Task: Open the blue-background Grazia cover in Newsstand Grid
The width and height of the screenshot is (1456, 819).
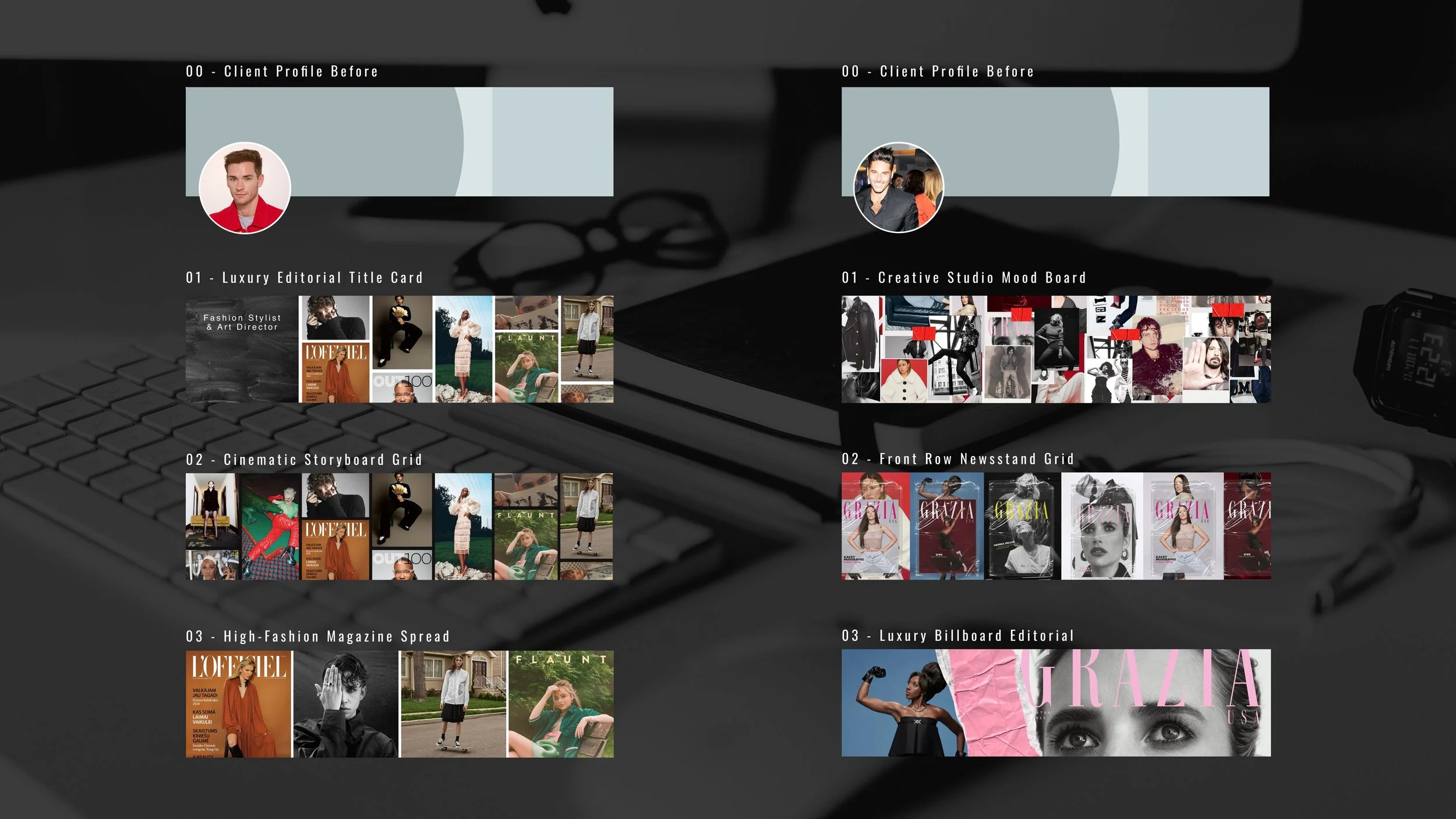Action: point(947,526)
